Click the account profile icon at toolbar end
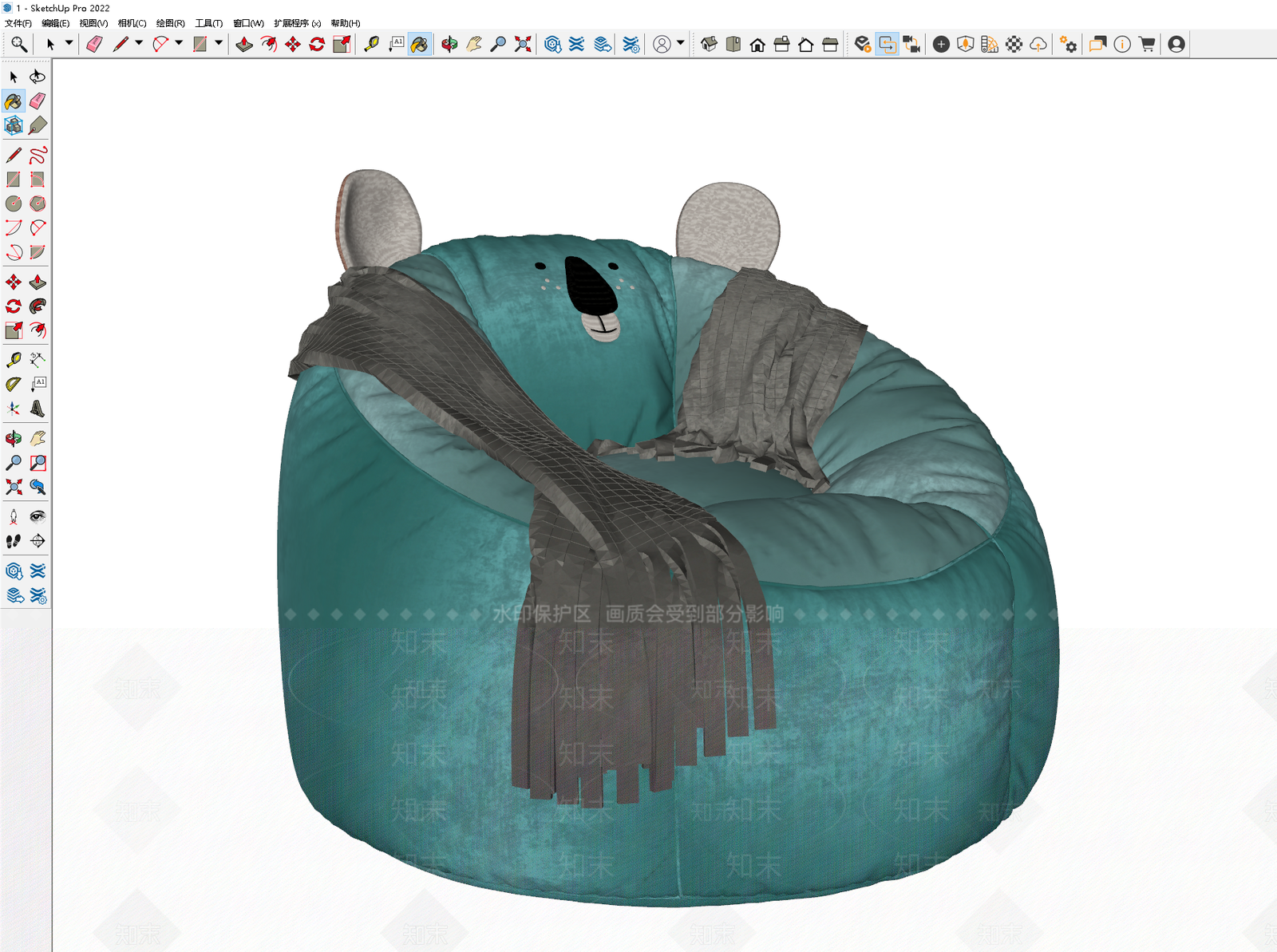 (x=1176, y=44)
